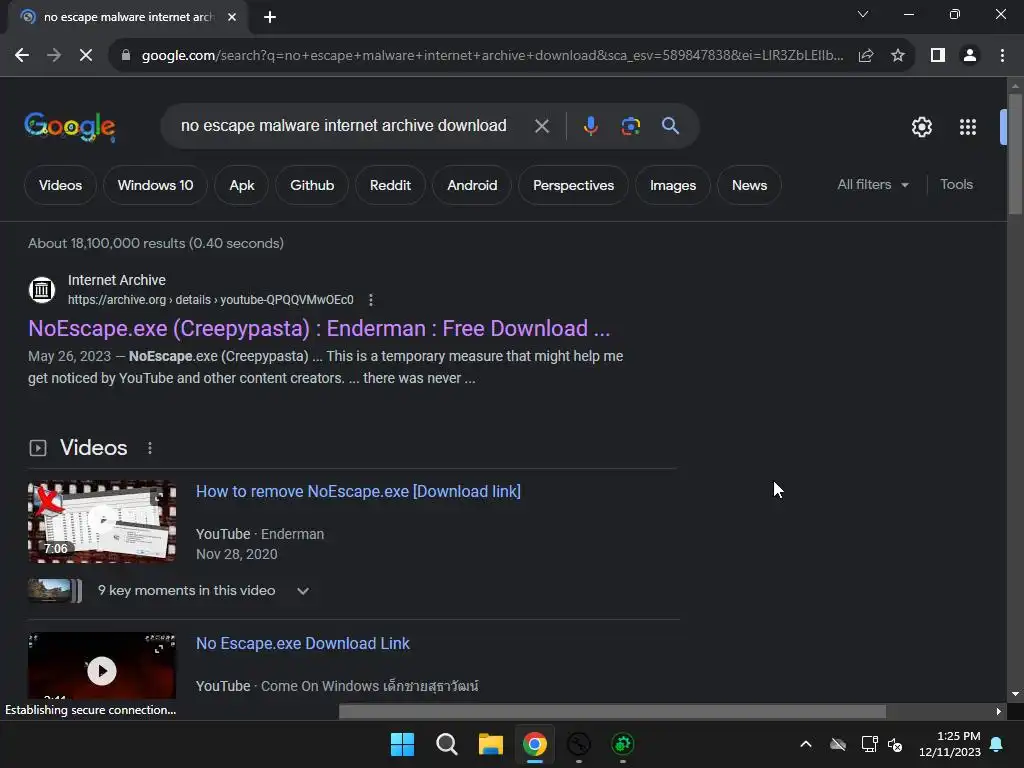Search by image with Google Lens
Screen dimensions: 1024x768
[630, 126]
